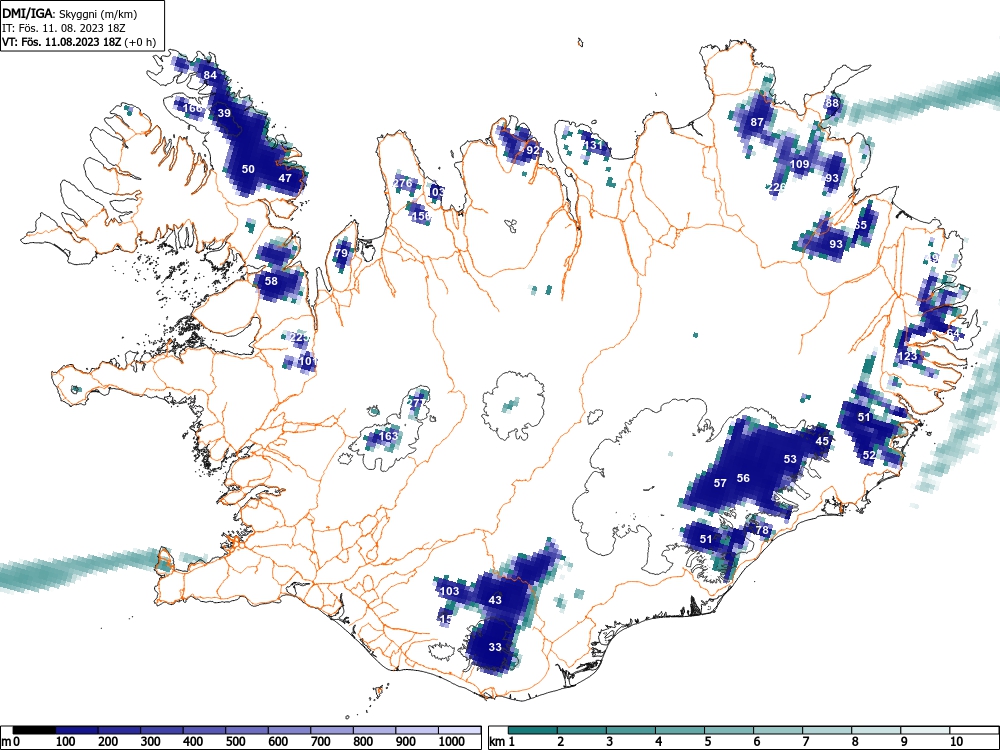Click the visibility value '45' on the map

[x=822, y=441]
